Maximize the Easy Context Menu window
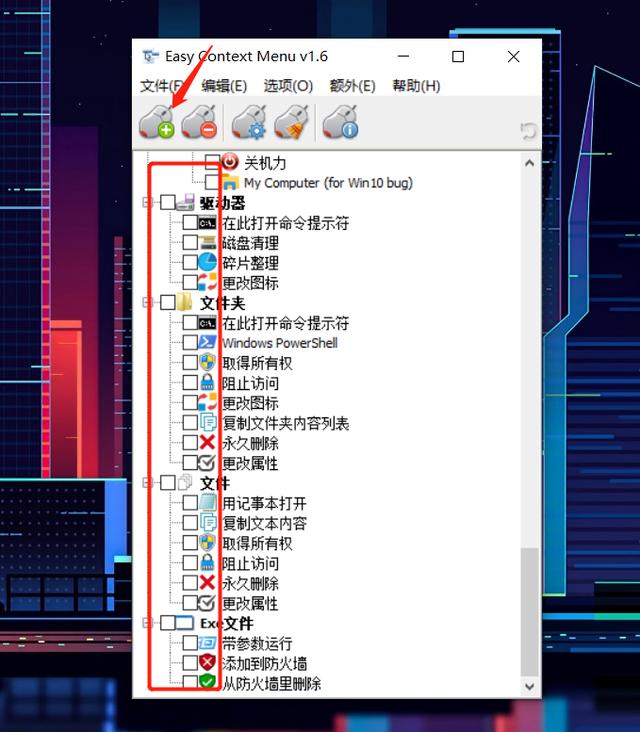This screenshot has width=640, height=732. click(x=458, y=56)
